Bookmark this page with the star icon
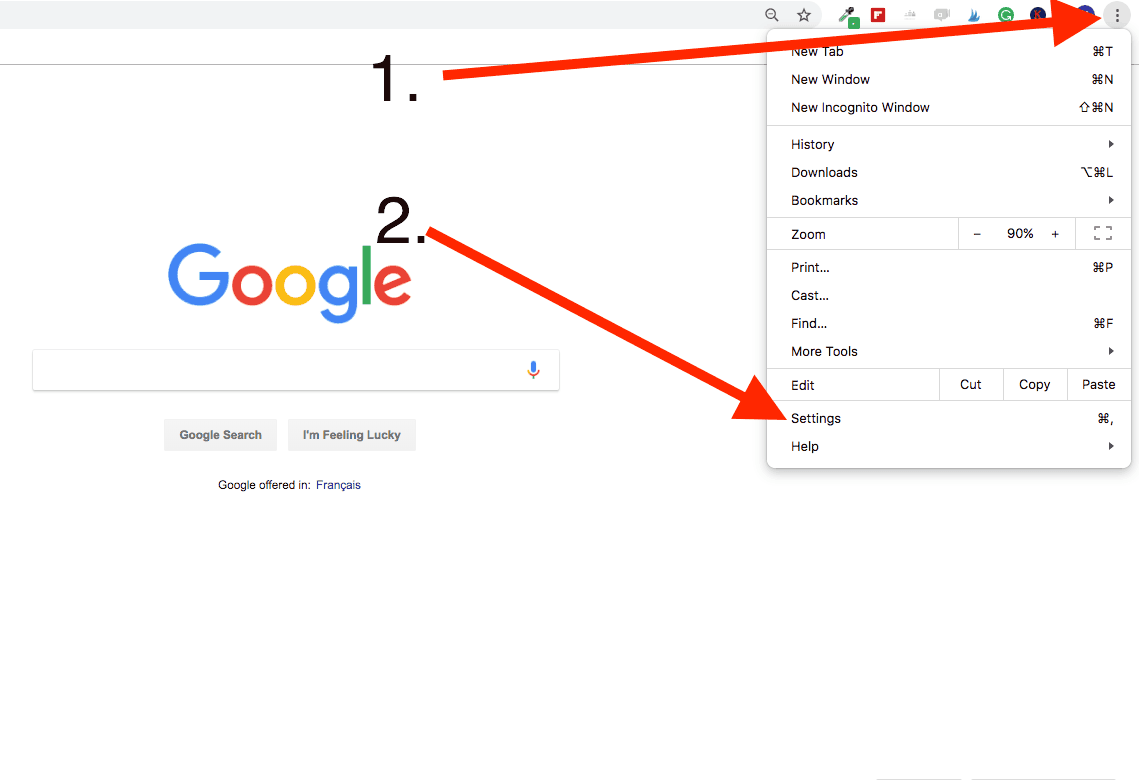Screen dimensions: 1139x780 [803, 15]
